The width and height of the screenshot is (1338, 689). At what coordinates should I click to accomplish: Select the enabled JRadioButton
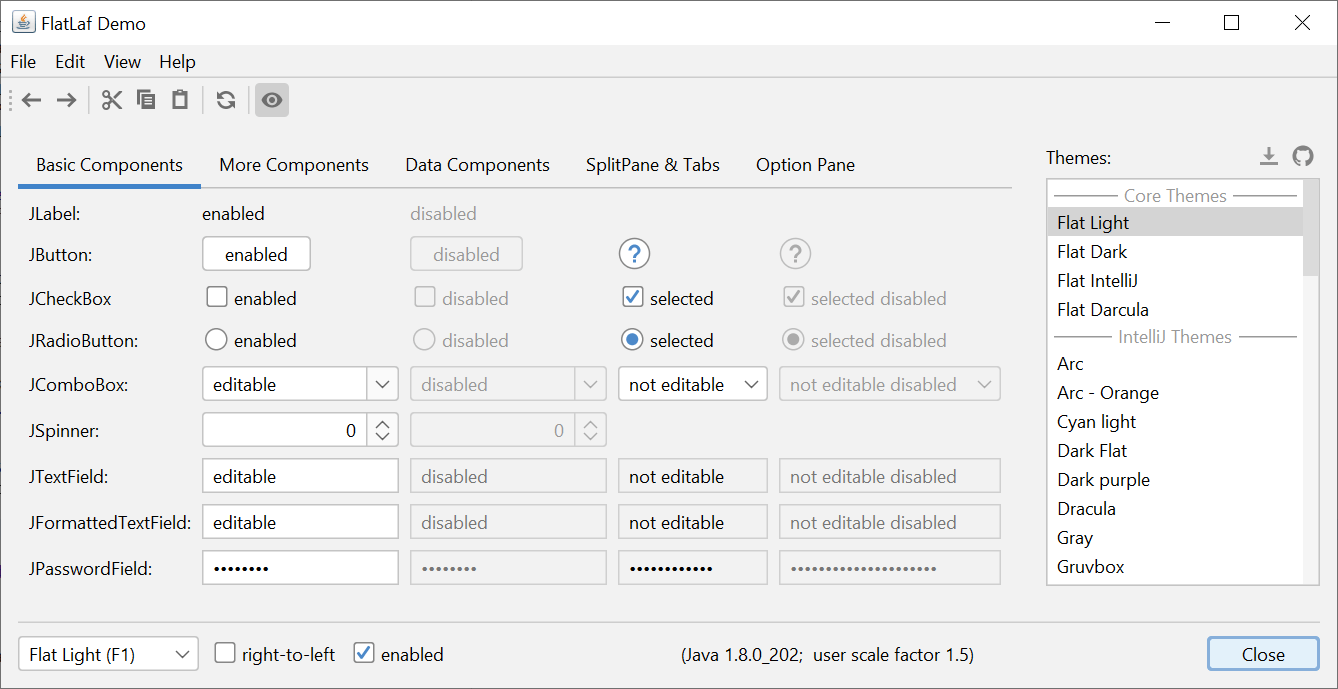[x=216, y=340]
